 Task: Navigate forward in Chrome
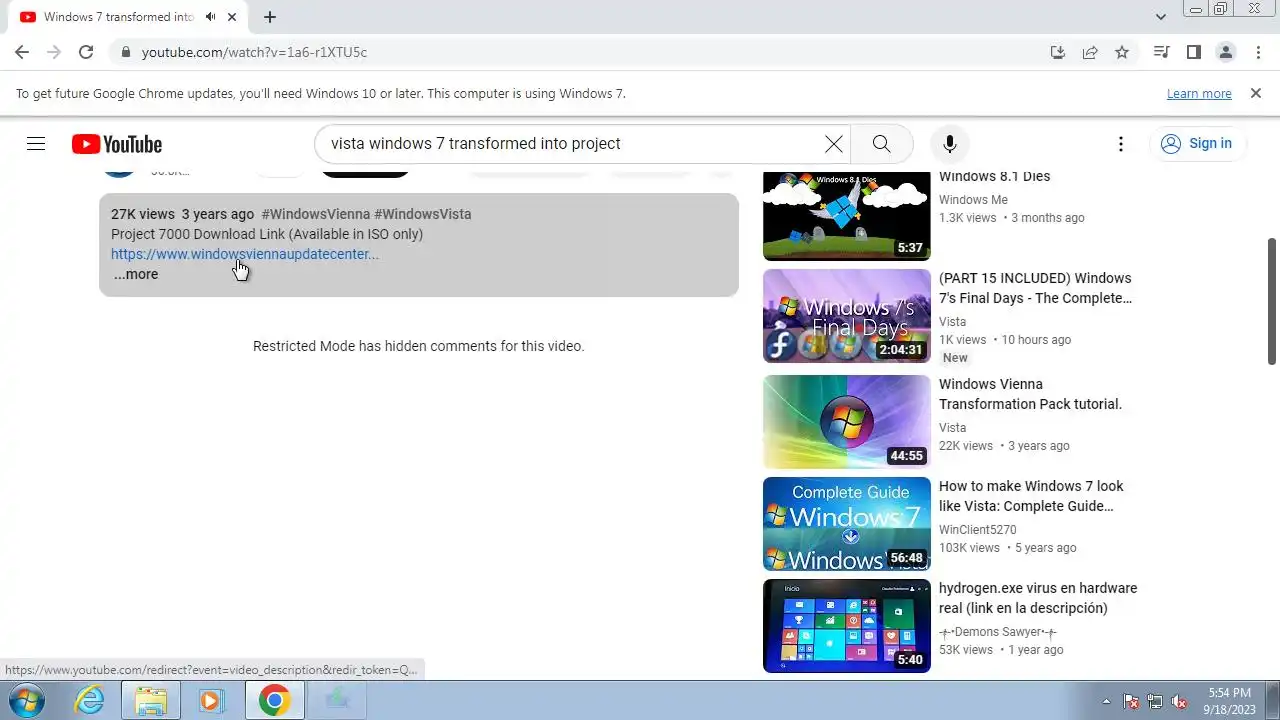pos(54,52)
